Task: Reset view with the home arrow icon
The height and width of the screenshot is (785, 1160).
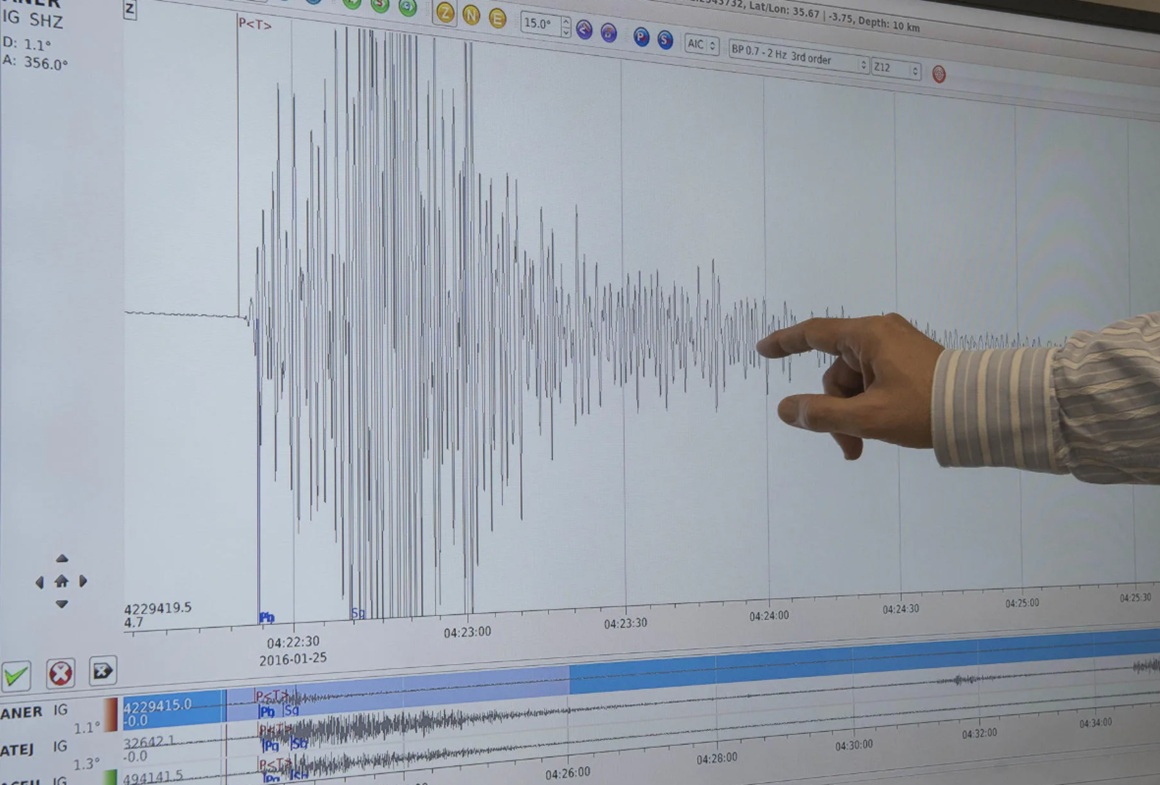Action: 61,582
